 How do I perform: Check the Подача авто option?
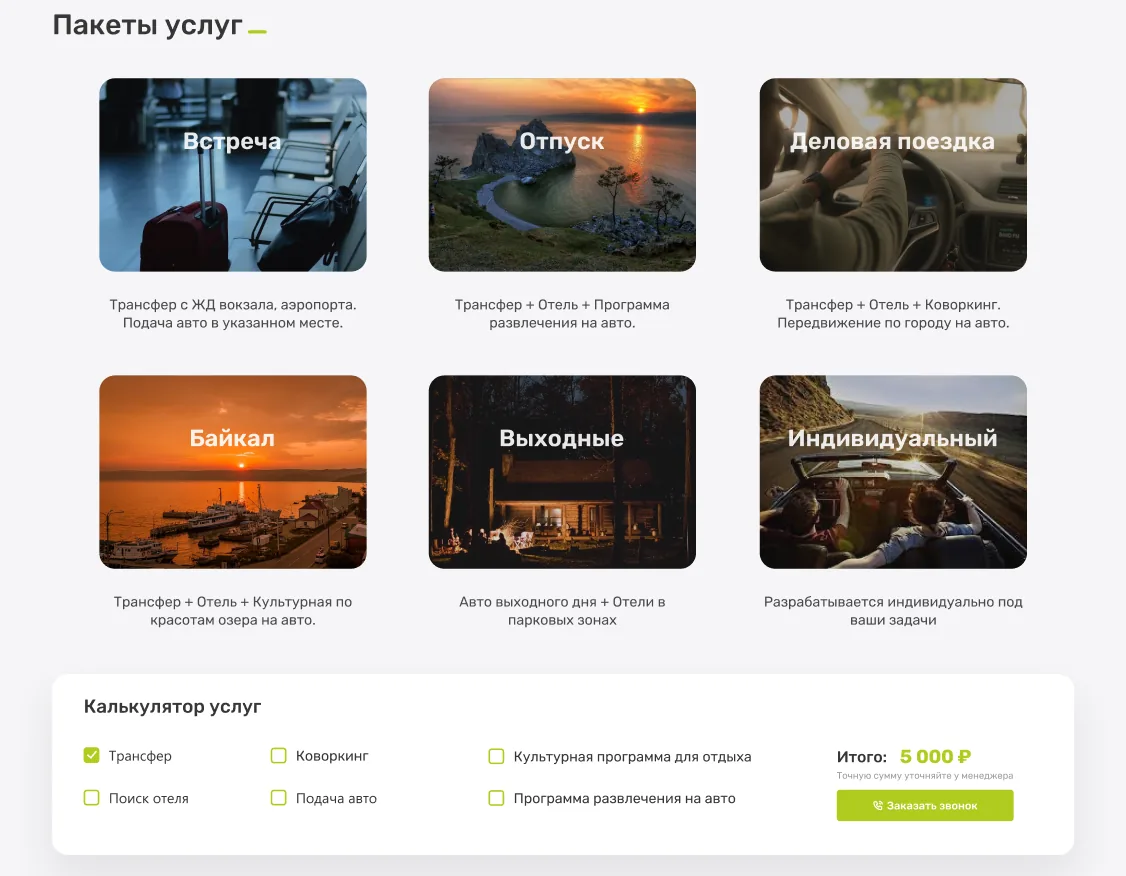(x=279, y=798)
